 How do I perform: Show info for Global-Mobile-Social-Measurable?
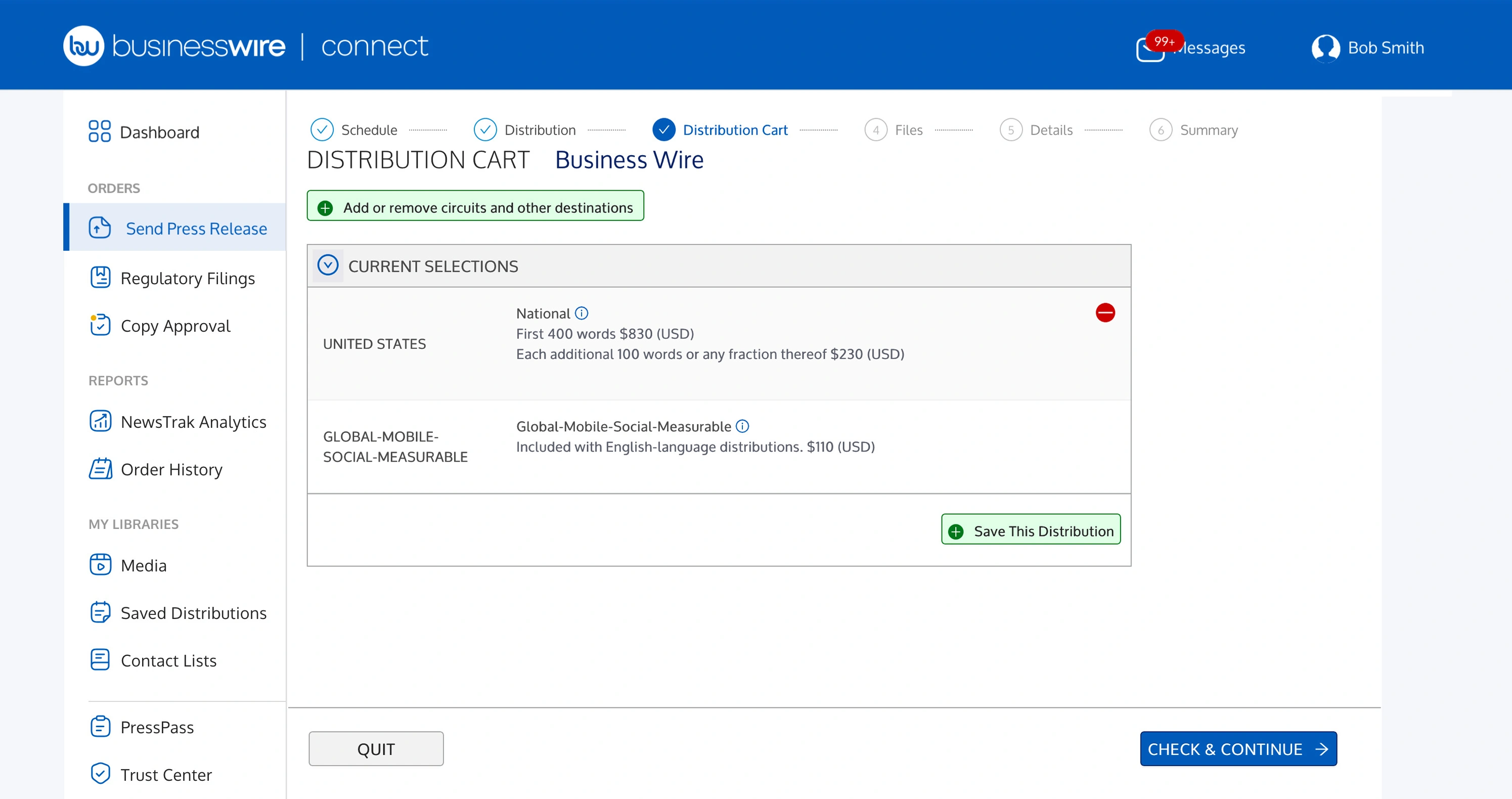click(x=742, y=426)
